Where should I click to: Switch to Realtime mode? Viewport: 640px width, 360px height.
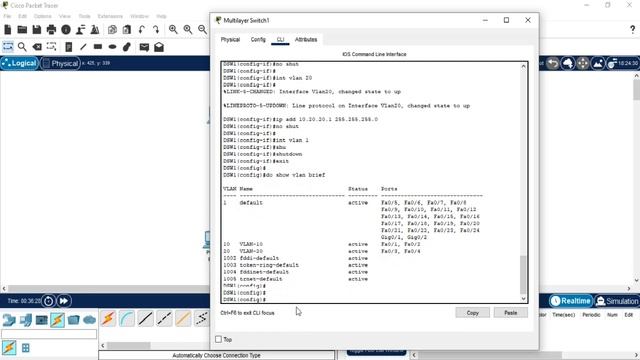coord(571,301)
